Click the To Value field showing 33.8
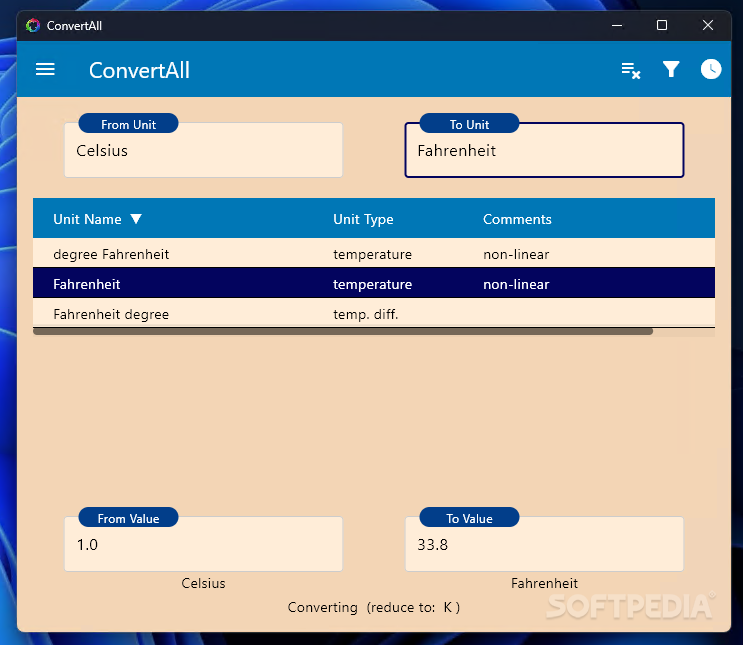This screenshot has width=743, height=645. (544, 544)
